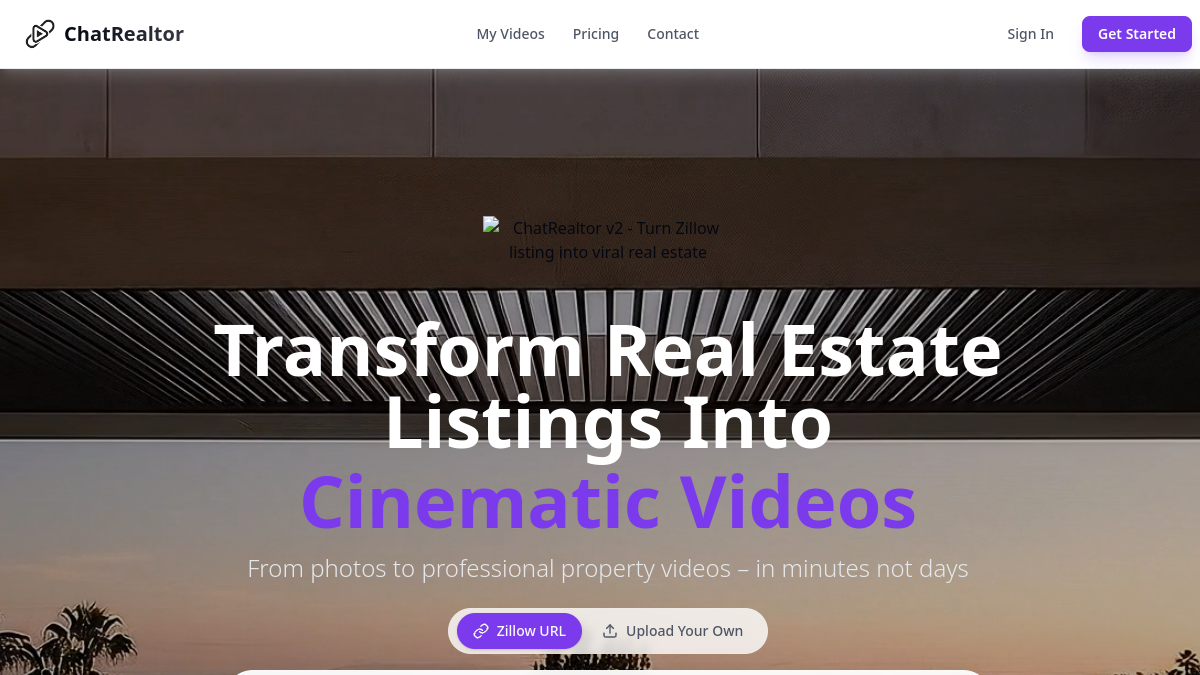Click the Sign In link

1030,34
